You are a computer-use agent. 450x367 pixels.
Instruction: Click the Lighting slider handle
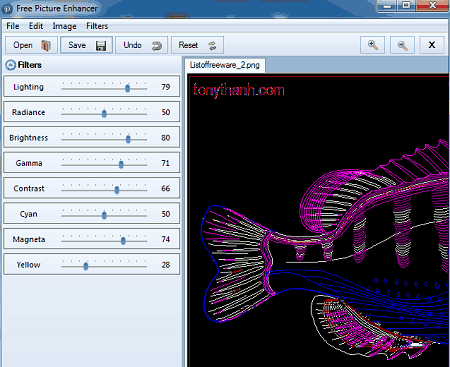127,88
